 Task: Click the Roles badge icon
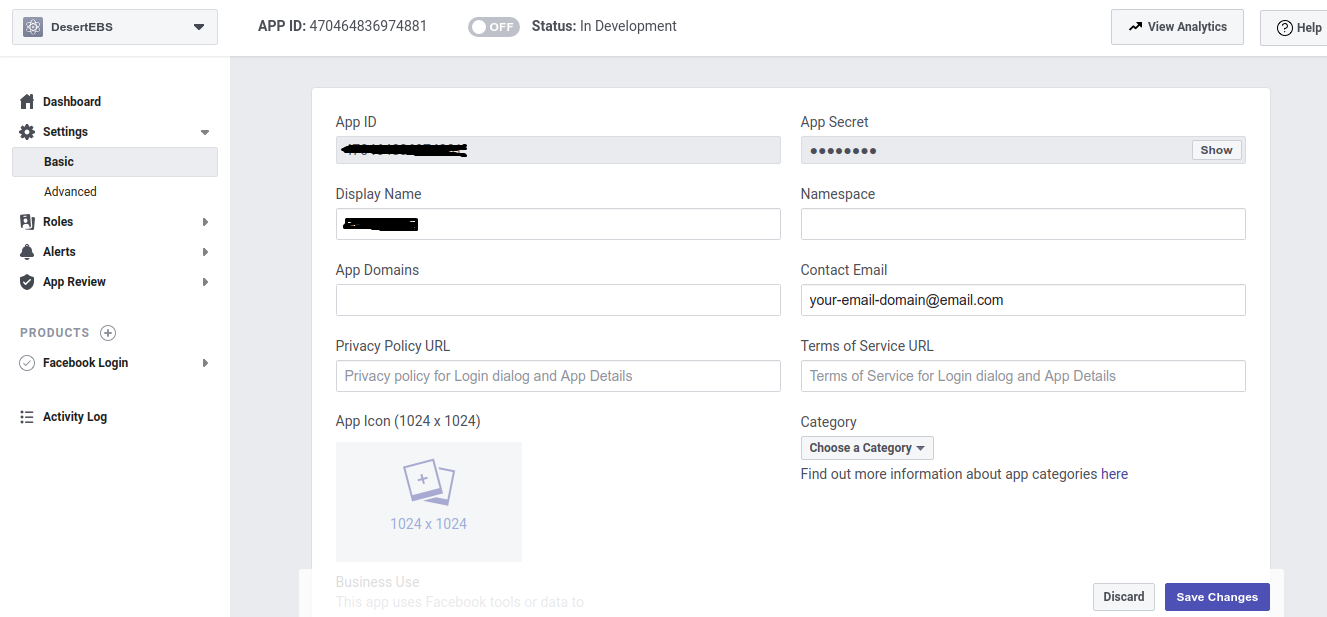coord(27,222)
